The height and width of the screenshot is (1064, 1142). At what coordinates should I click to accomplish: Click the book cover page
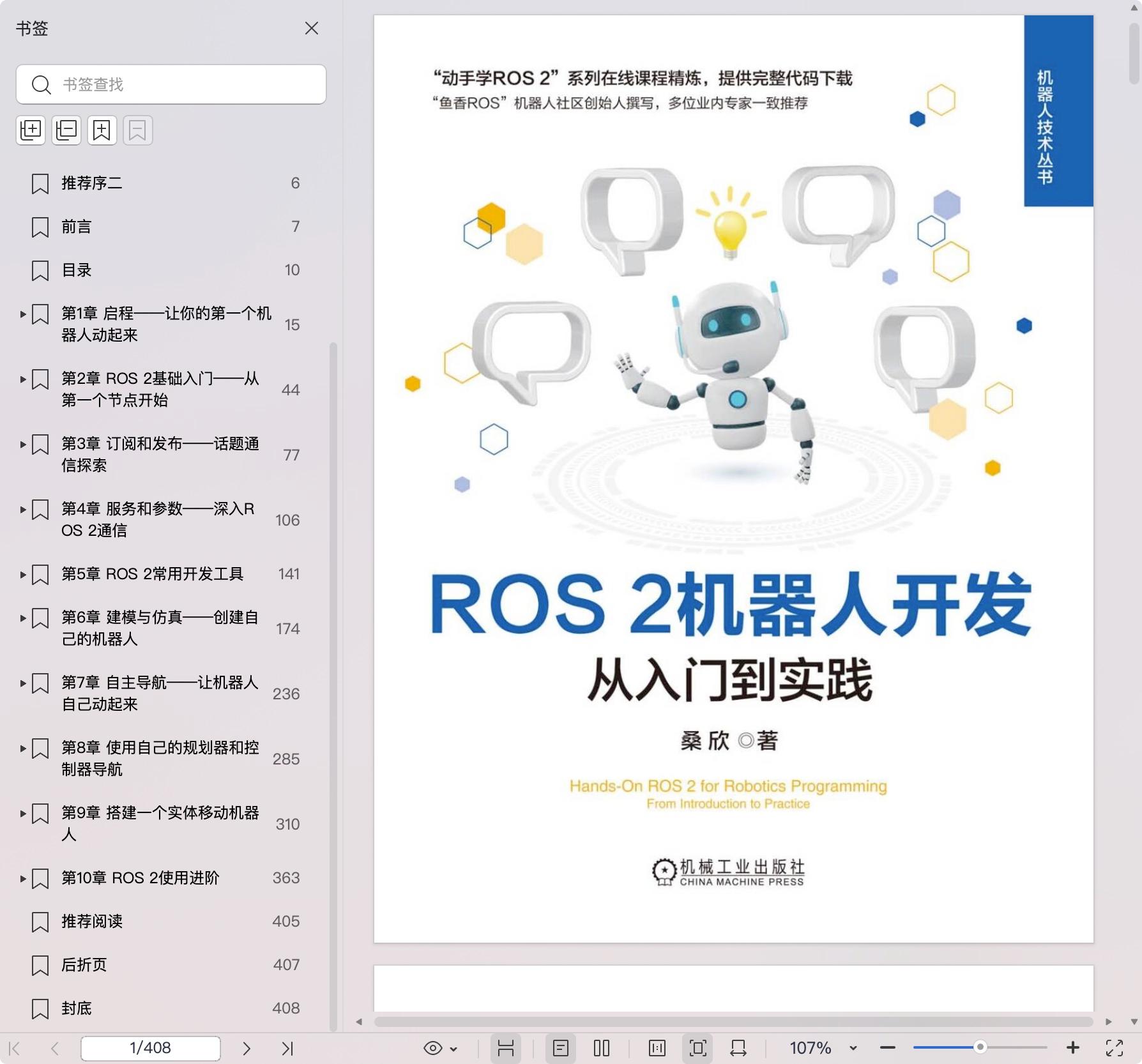point(733,479)
